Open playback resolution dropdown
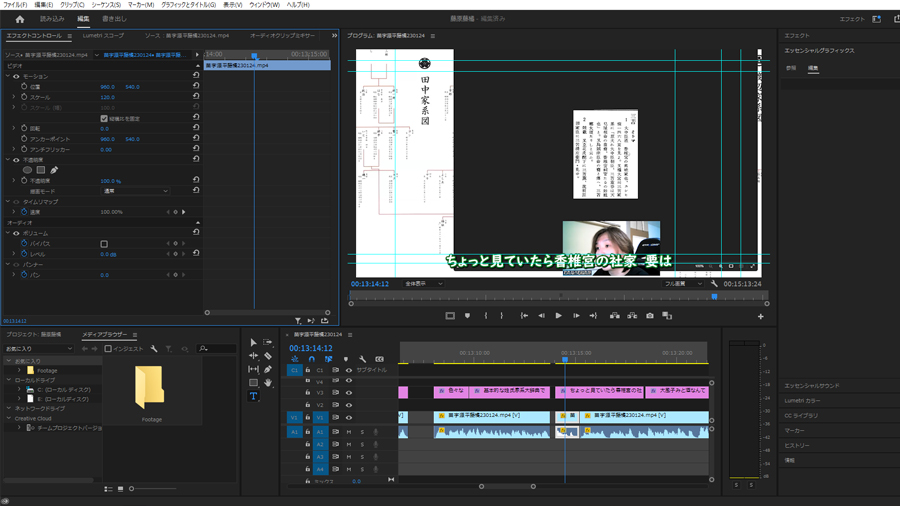The width and height of the screenshot is (900, 506). click(682, 283)
